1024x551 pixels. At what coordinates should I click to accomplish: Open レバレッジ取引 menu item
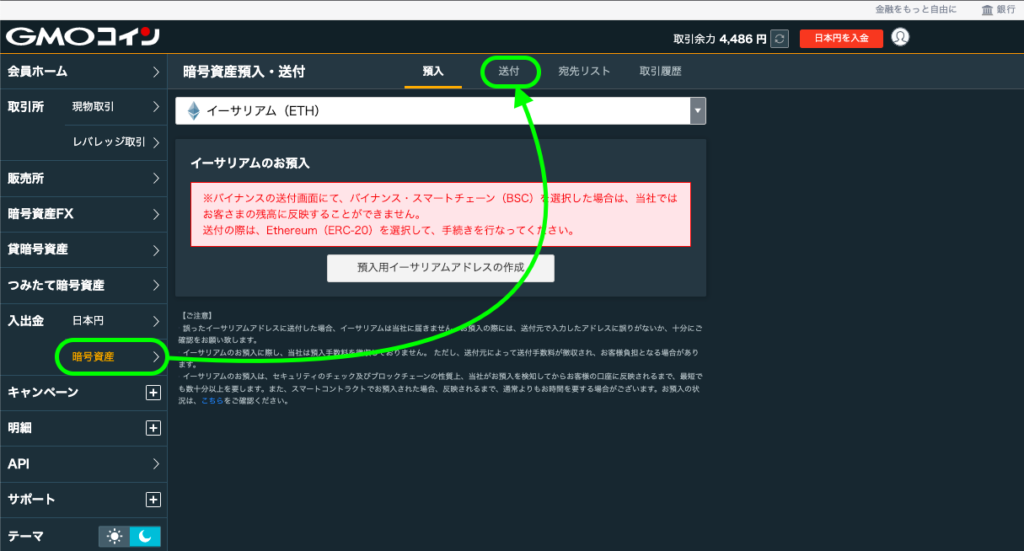[x=116, y=142]
